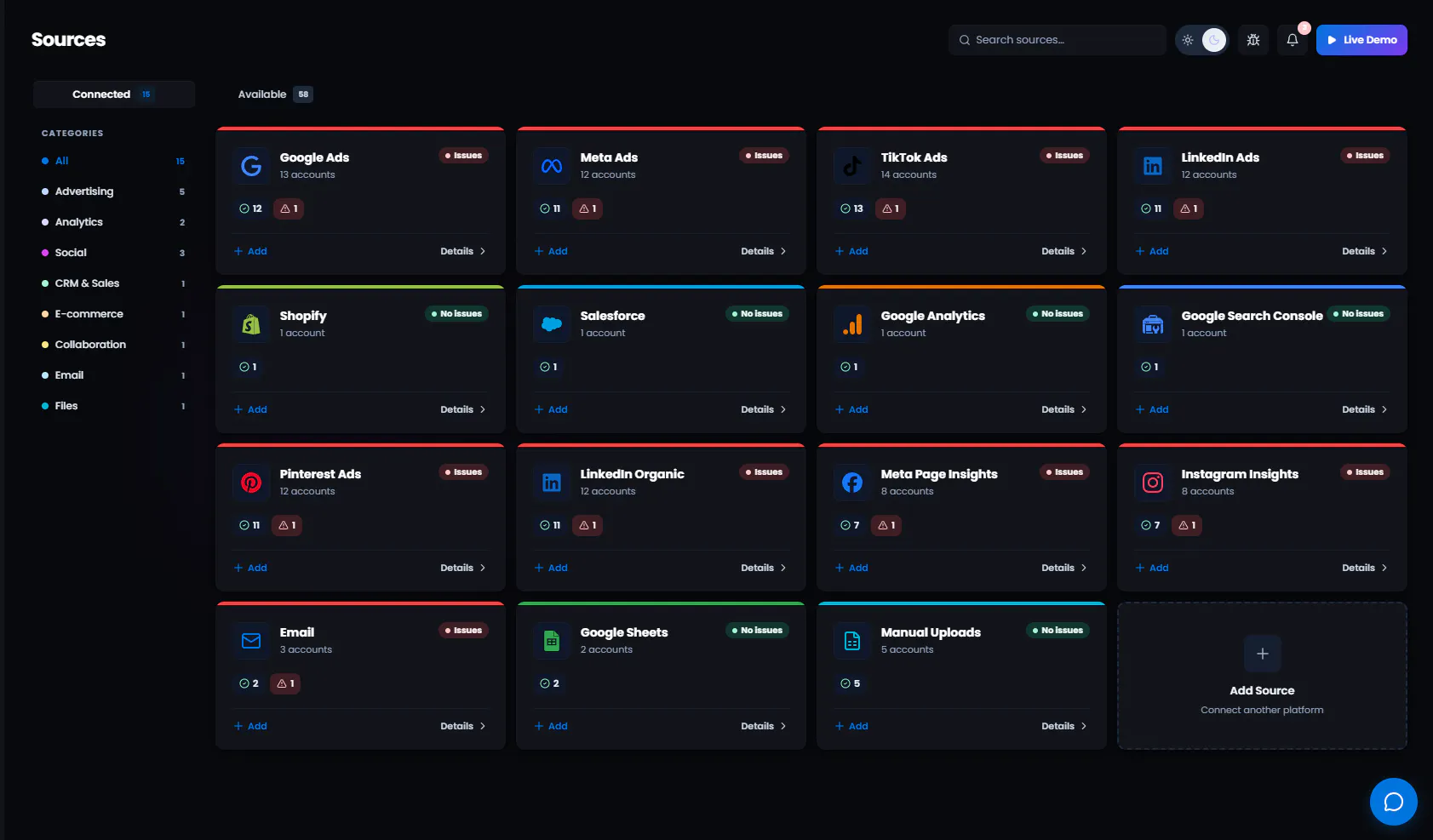This screenshot has height=840, width=1433.
Task: Expand Details on the LinkedIn Ads card
Action: pyautogui.click(x=1365, y=251)
